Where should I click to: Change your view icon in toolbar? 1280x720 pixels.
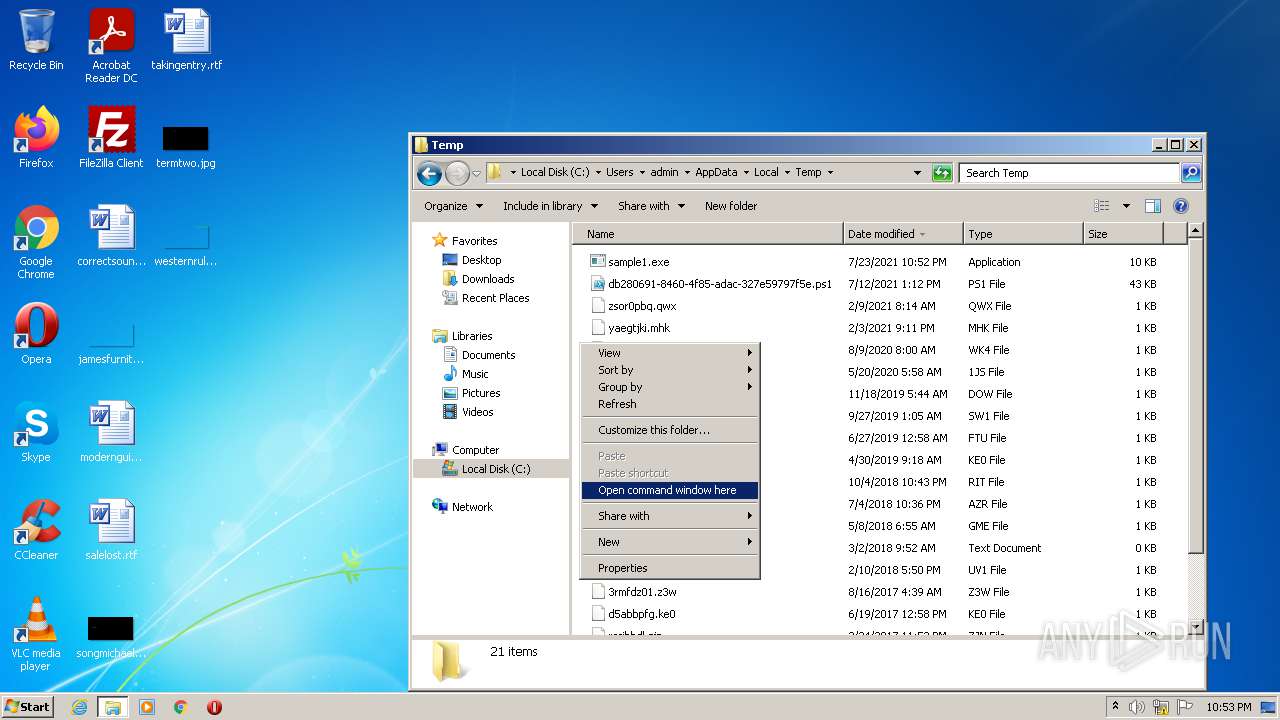pyautogui.click(x=1101, y=206)
